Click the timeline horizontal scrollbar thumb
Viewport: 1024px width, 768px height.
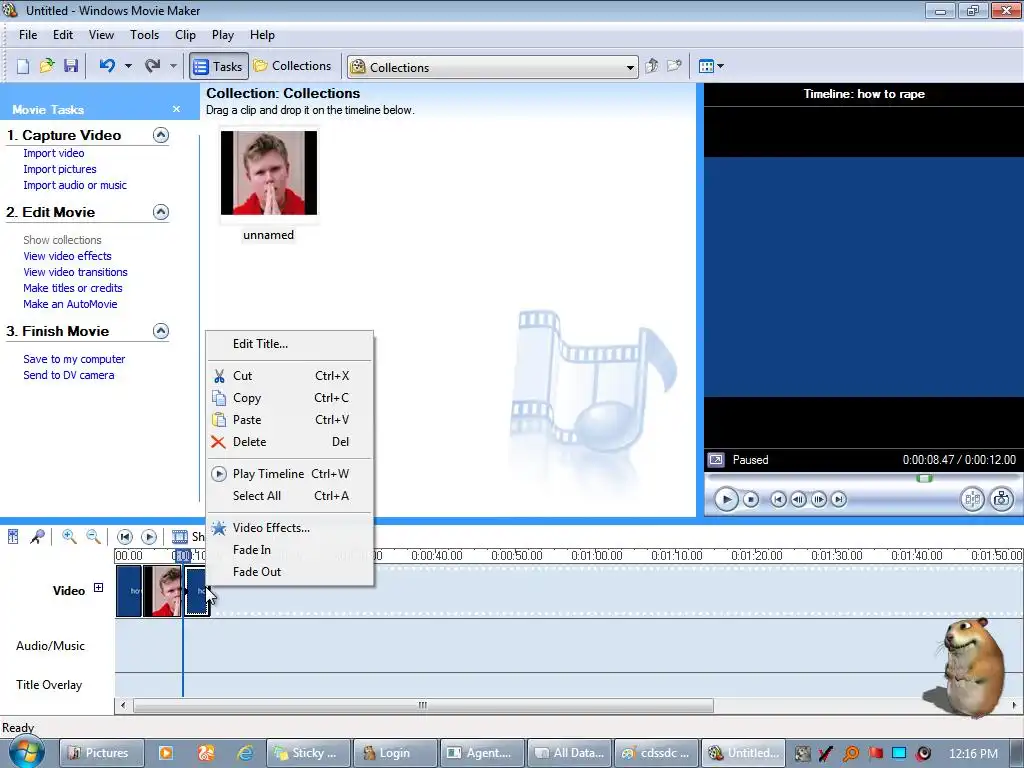point(423,705)
